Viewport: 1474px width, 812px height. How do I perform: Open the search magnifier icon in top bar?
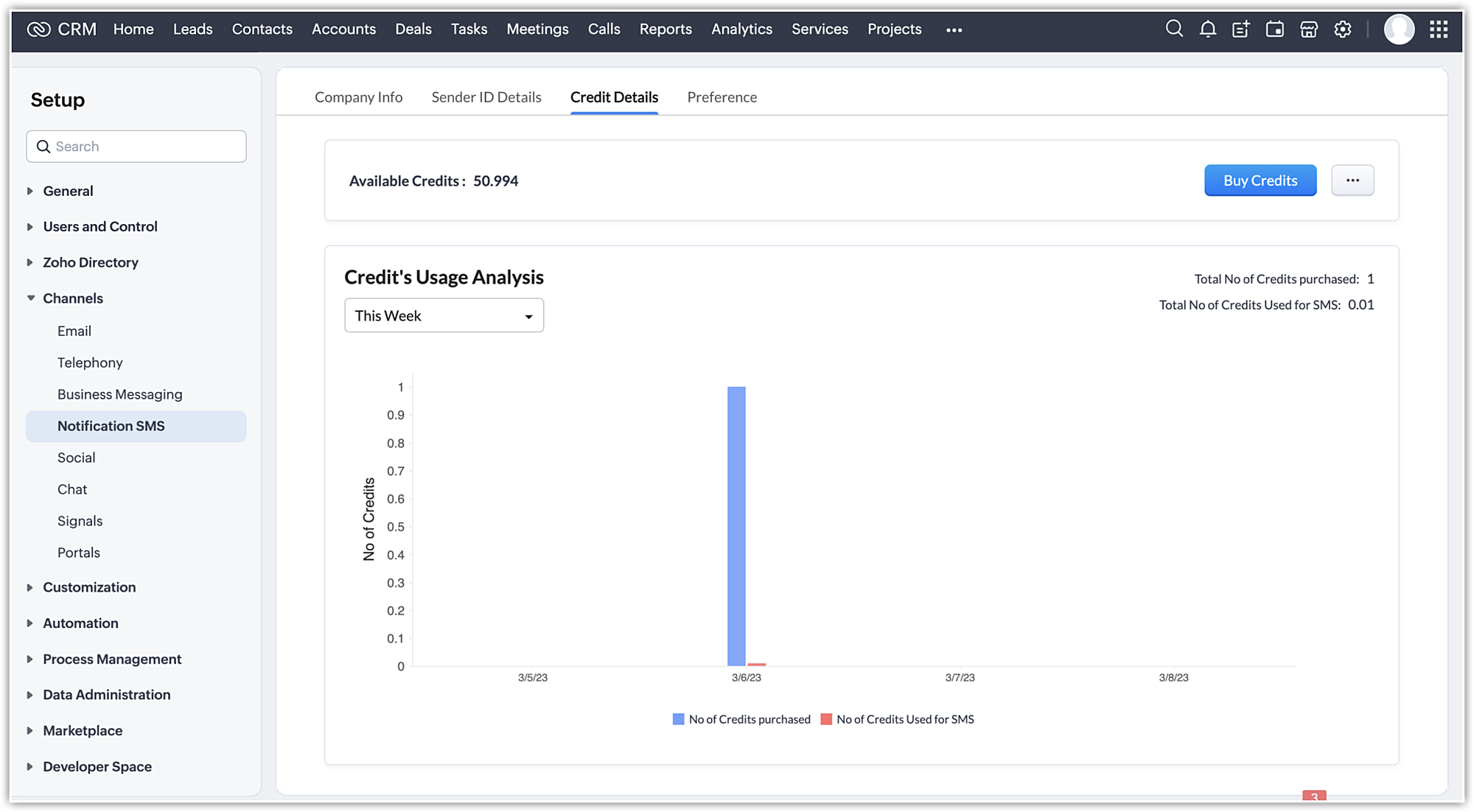(x=1174, y=29)
